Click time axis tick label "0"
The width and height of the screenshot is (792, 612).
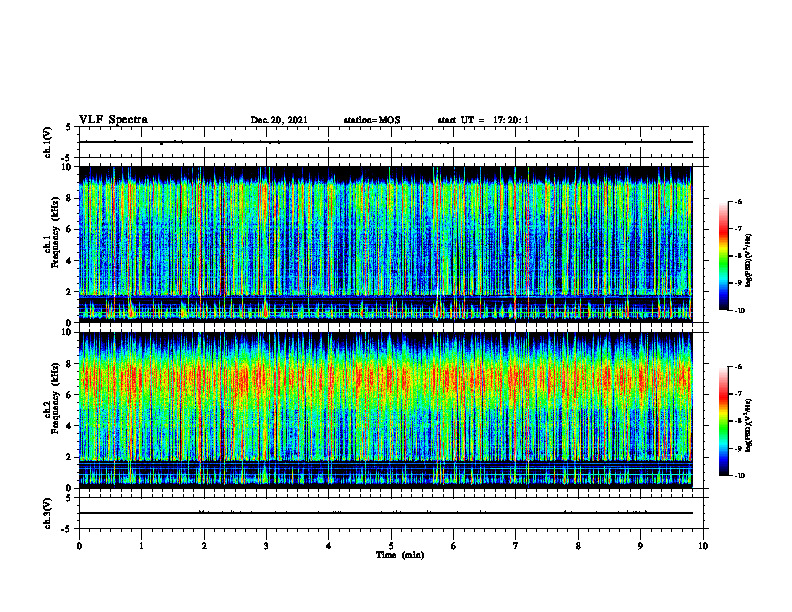[79, 546]
